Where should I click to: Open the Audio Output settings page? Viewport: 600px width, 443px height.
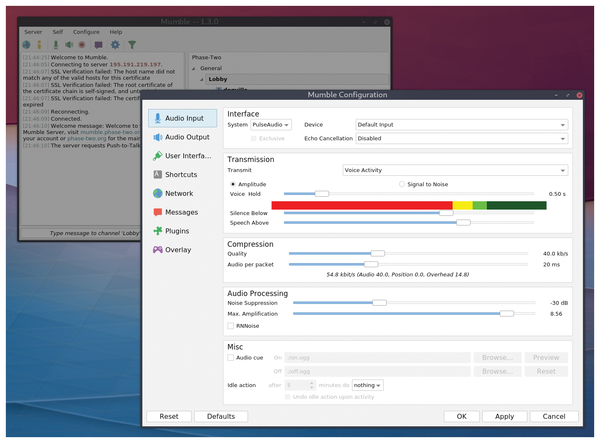[x=183, y=137]
